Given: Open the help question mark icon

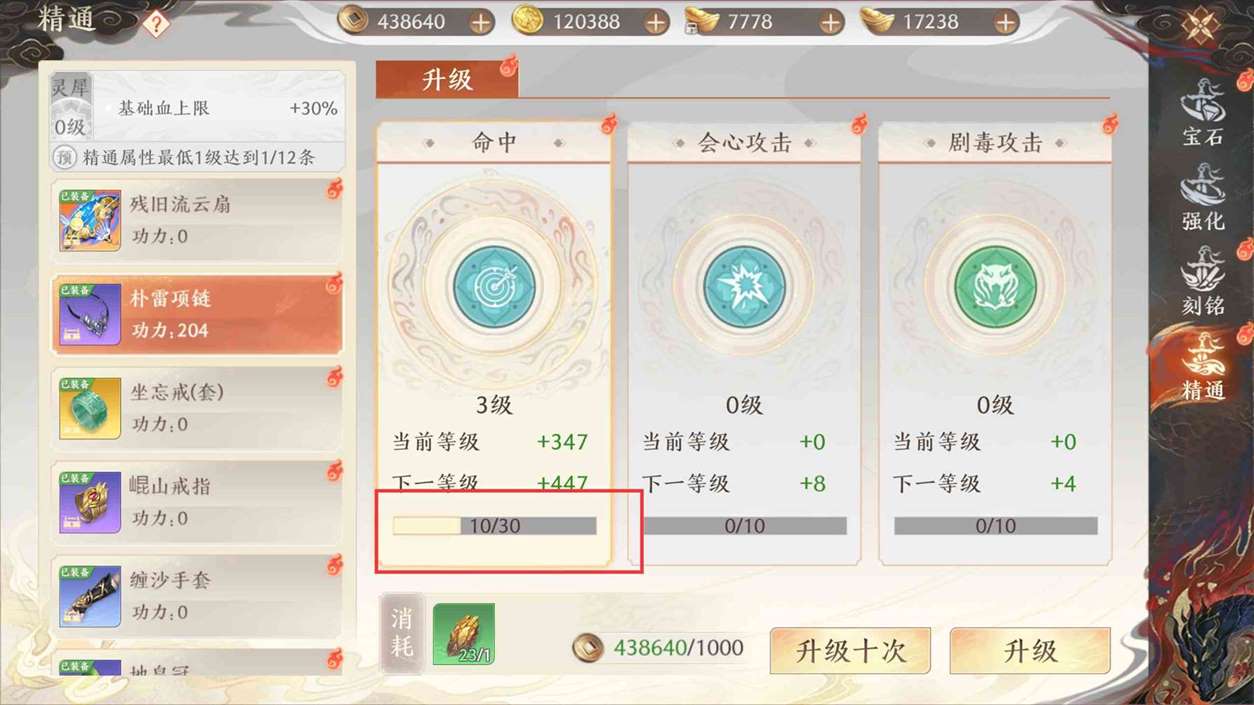Looking at the screenshot, I should [155, 24].
